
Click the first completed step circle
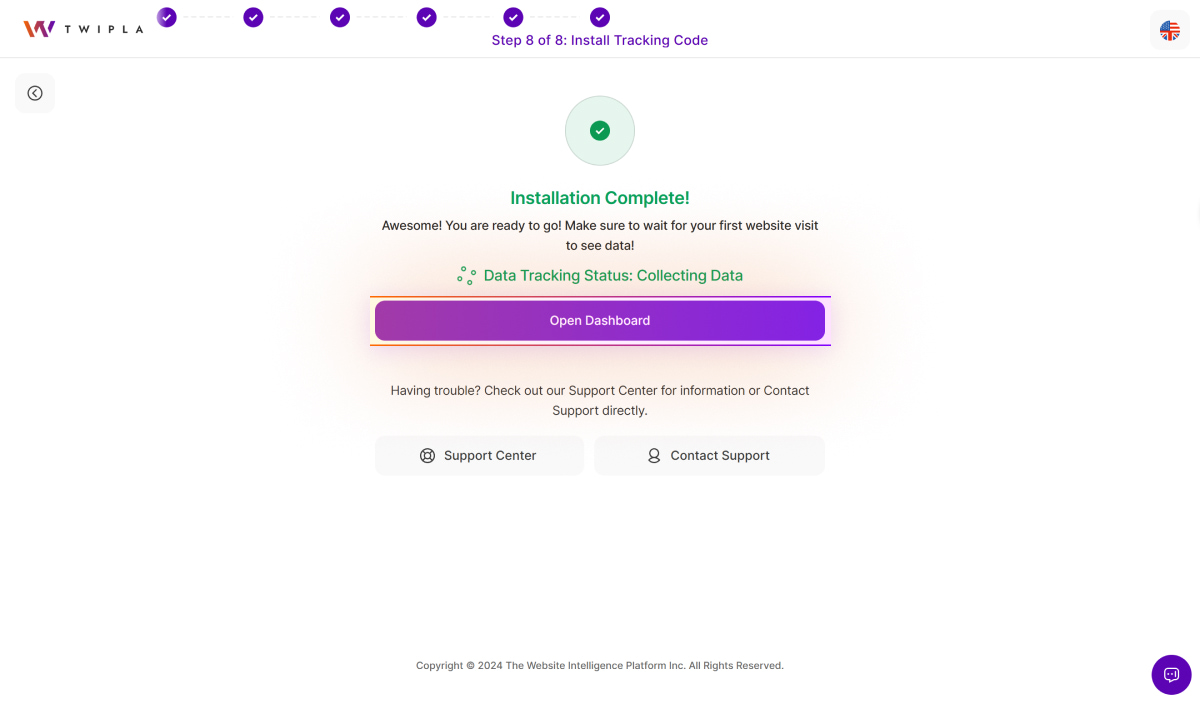tap(167, 17)
